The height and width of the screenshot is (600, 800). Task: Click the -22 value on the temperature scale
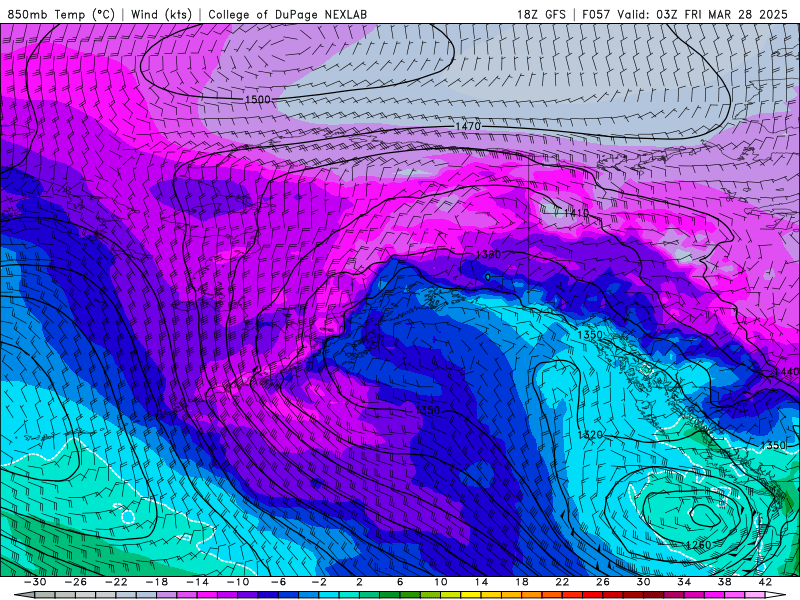[116, 582]
